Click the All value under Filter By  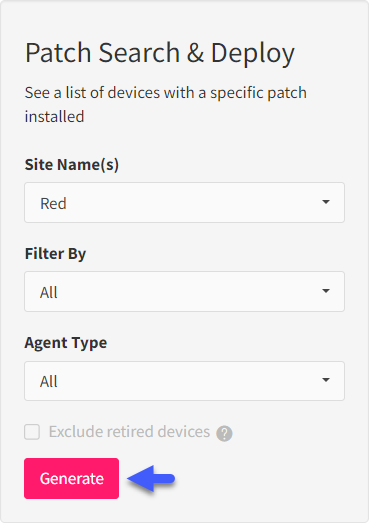tap(49, 293)
